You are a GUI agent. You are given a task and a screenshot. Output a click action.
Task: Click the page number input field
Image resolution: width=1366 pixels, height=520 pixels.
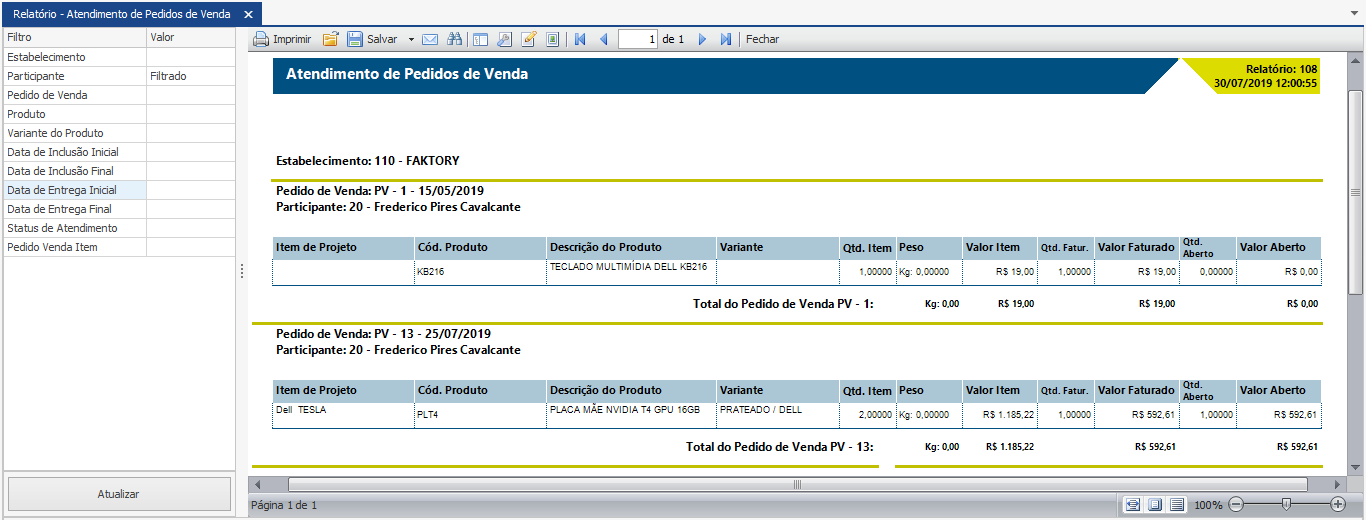(638, 40)
